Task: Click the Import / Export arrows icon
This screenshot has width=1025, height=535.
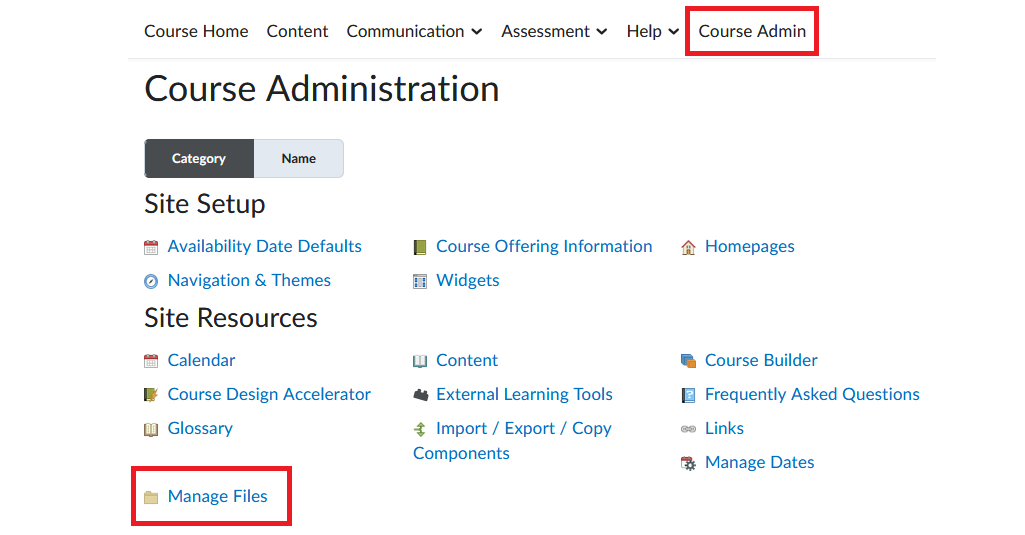Action: 420,429
